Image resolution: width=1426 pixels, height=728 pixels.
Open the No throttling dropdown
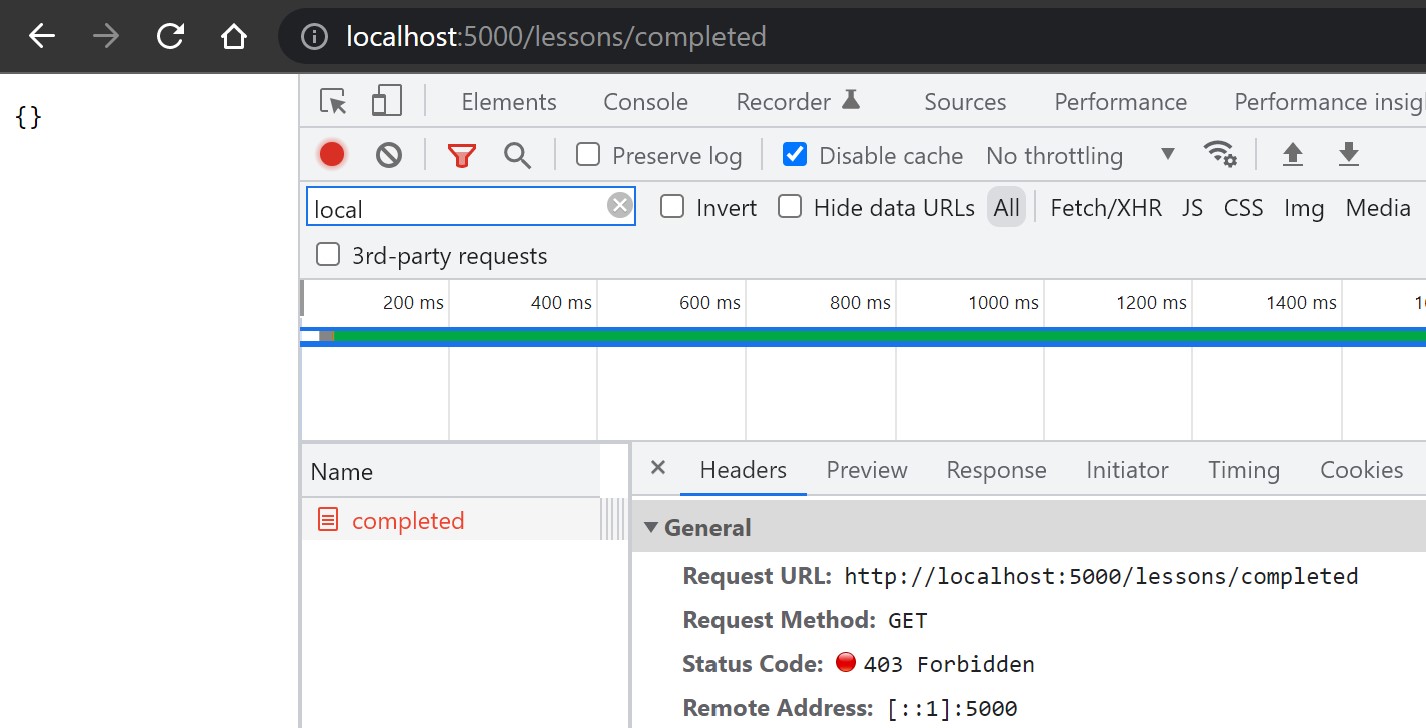point(1080,156)
